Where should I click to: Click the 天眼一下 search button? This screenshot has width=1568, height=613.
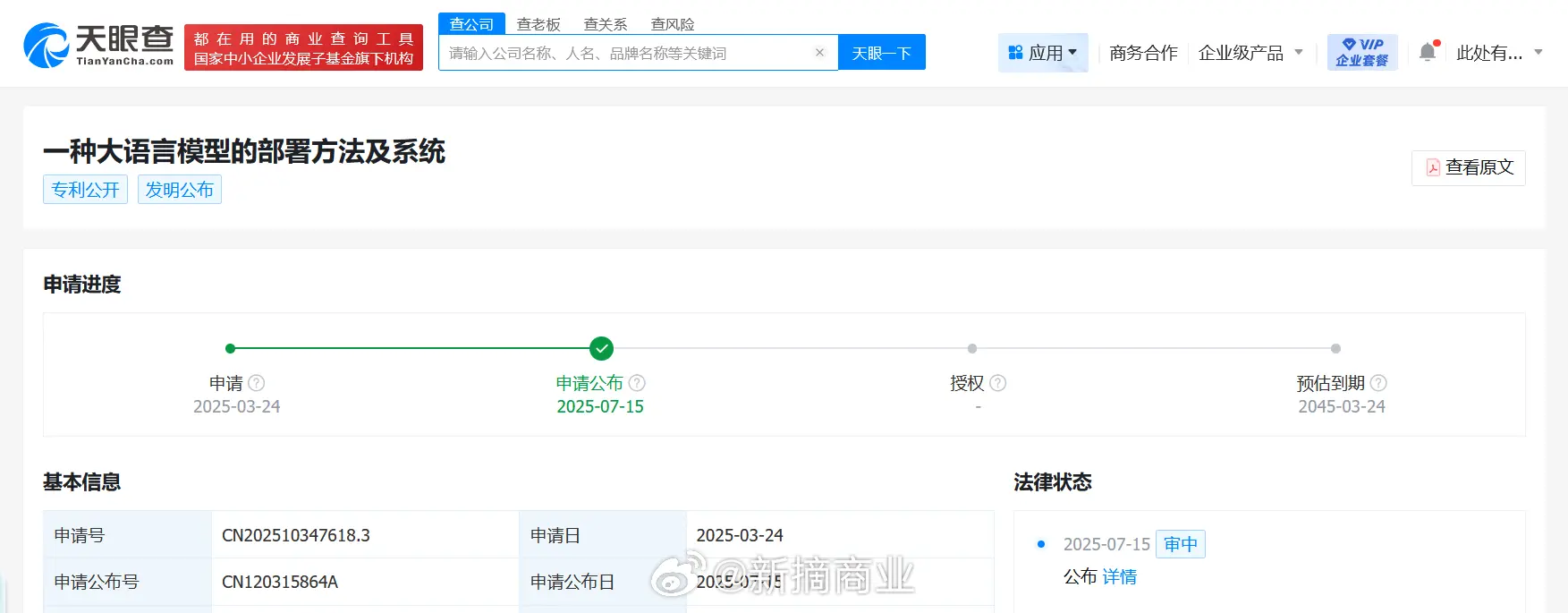pos(882,53)
